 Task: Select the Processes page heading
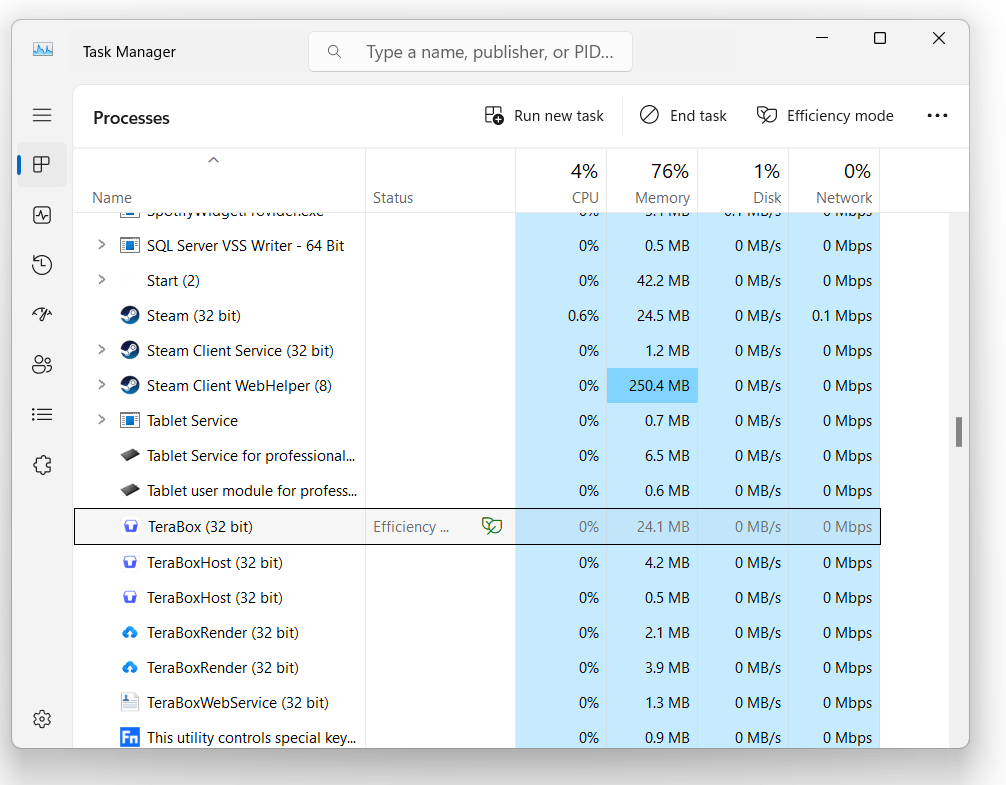coord(131,117)
